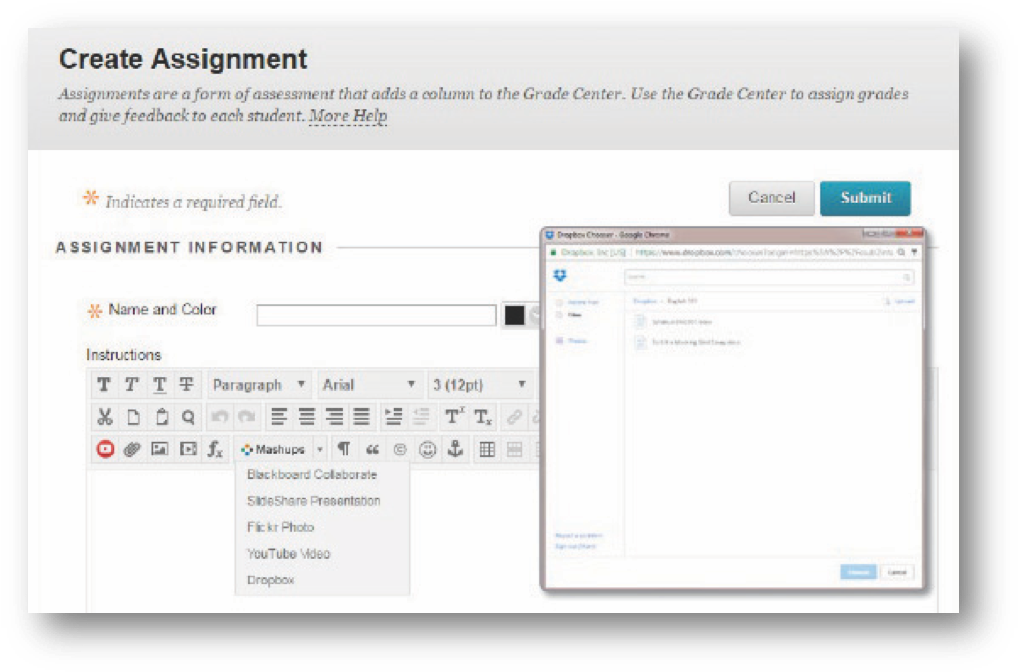Click the blue Submit button

click(x=865, y=198)
